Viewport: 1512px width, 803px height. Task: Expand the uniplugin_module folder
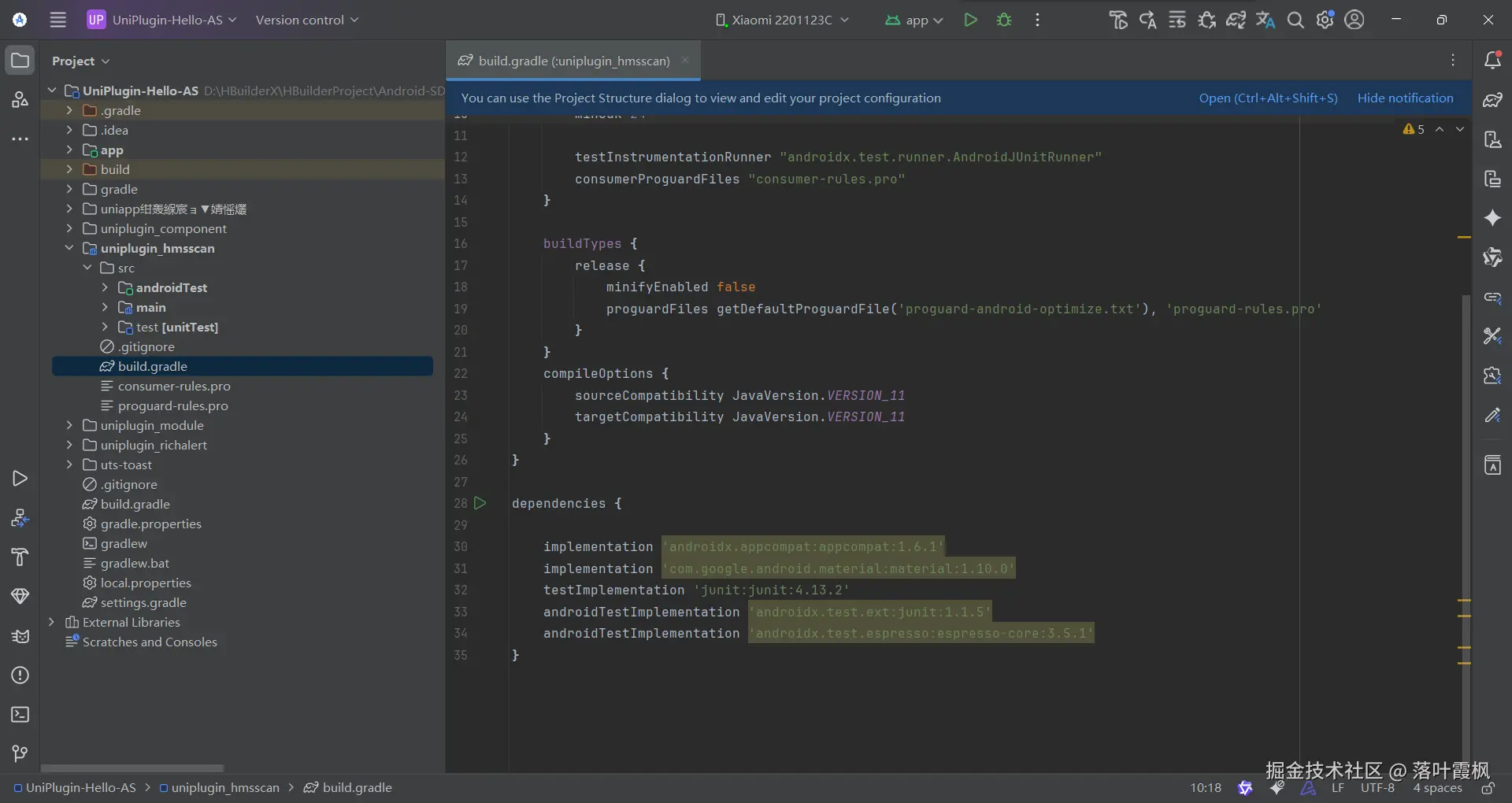[69, 425]
